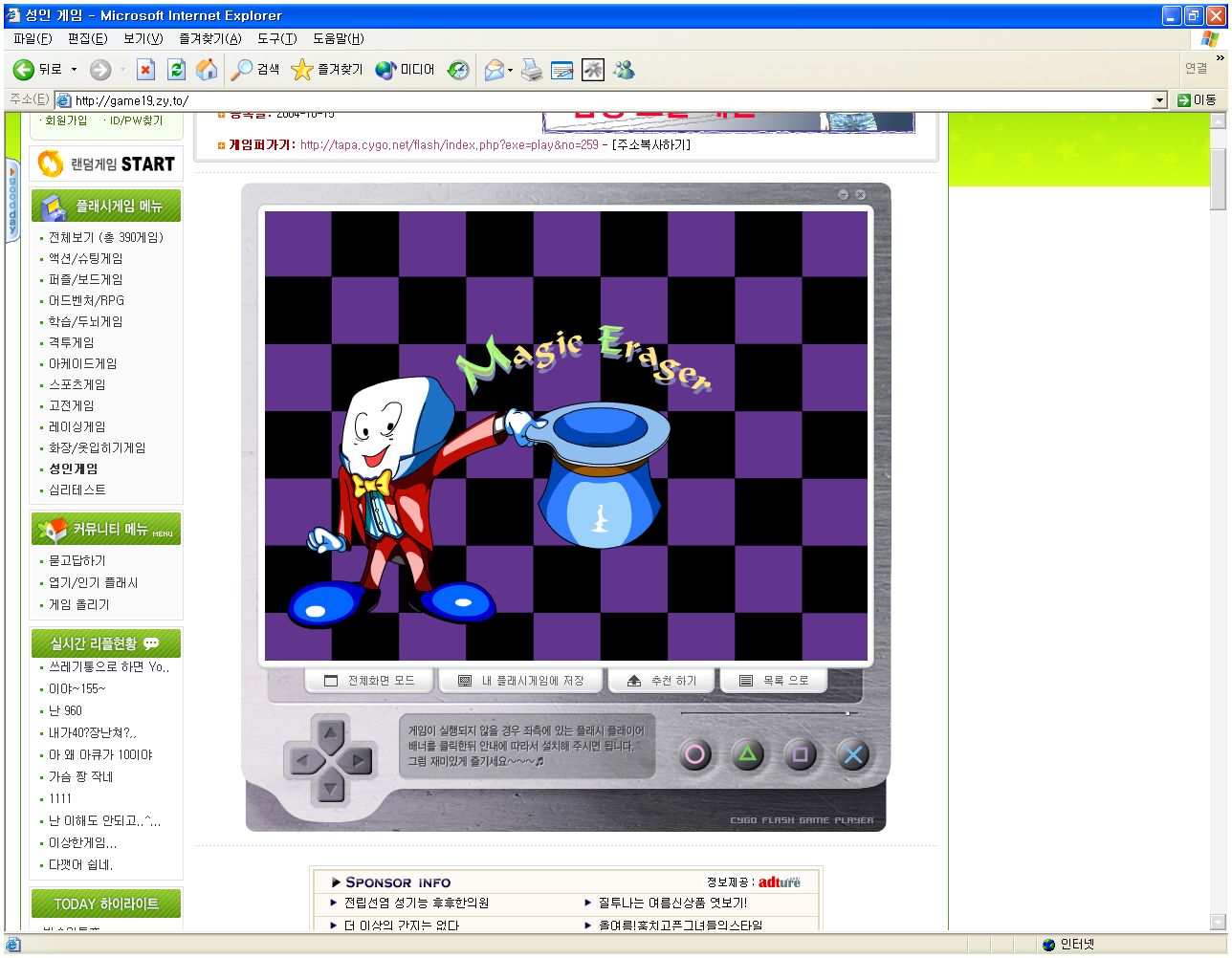Open the 성인게임 category

73,468
